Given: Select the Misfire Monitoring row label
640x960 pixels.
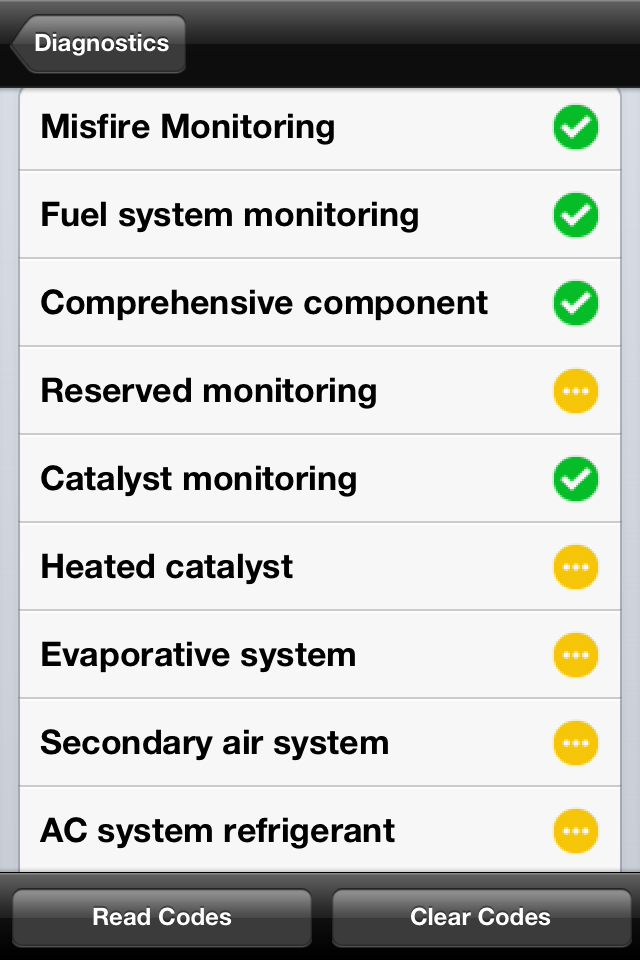Looking at the screenshot, I should 188,127.
